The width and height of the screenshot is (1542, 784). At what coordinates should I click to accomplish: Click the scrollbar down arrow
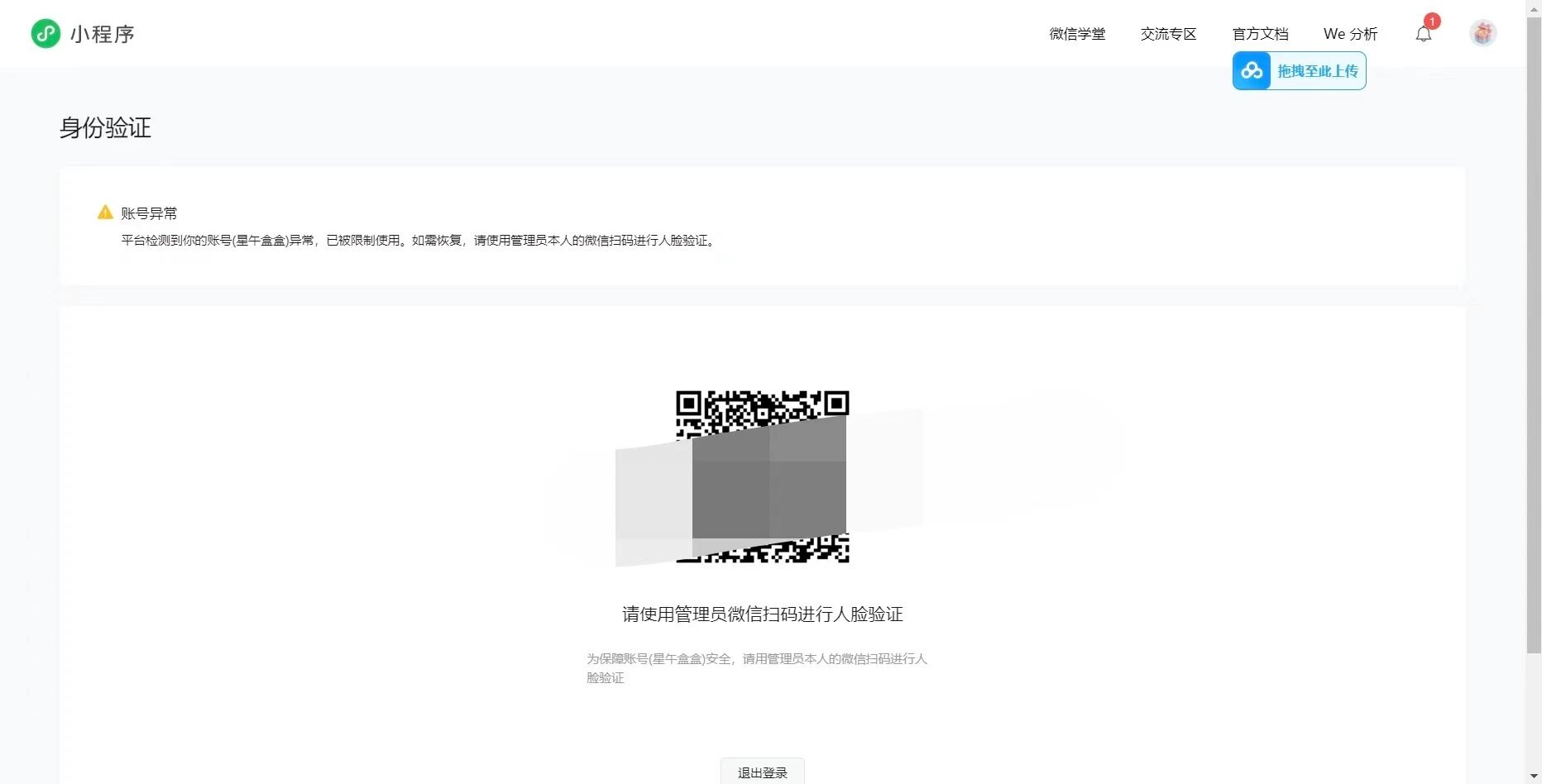(x=1534, y=777)
